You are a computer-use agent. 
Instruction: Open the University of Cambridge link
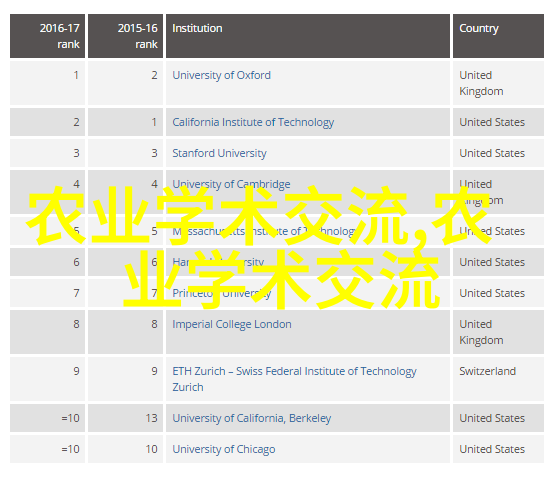coord(231,185)
